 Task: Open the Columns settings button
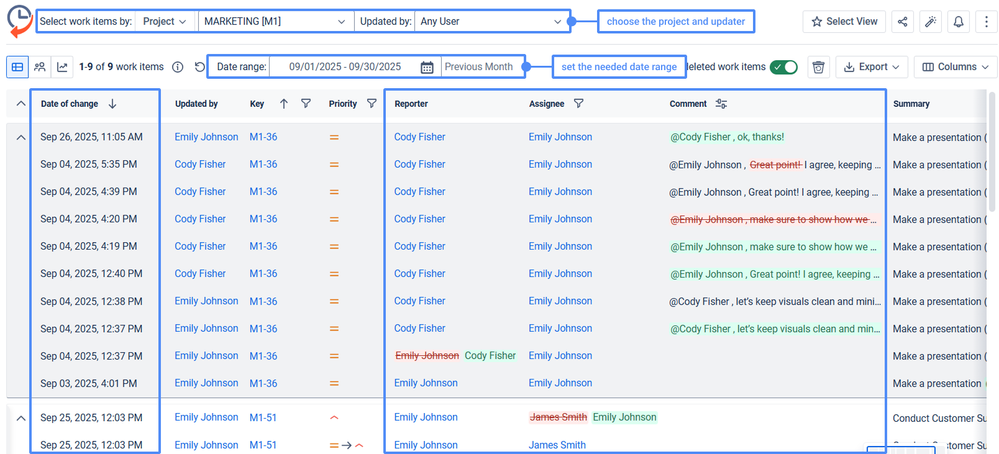click(955, 67)
